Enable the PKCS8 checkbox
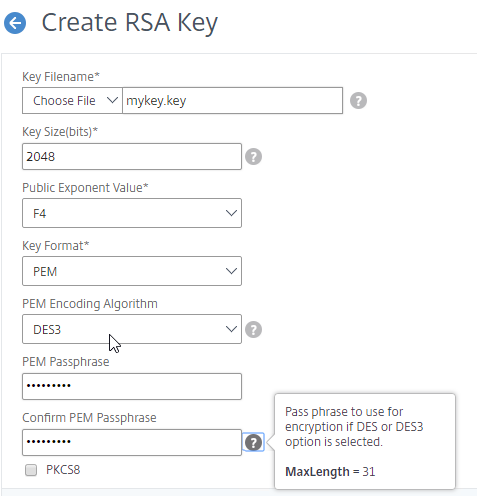This screenshot has height=496, width=477. click(x=31, y=470)
